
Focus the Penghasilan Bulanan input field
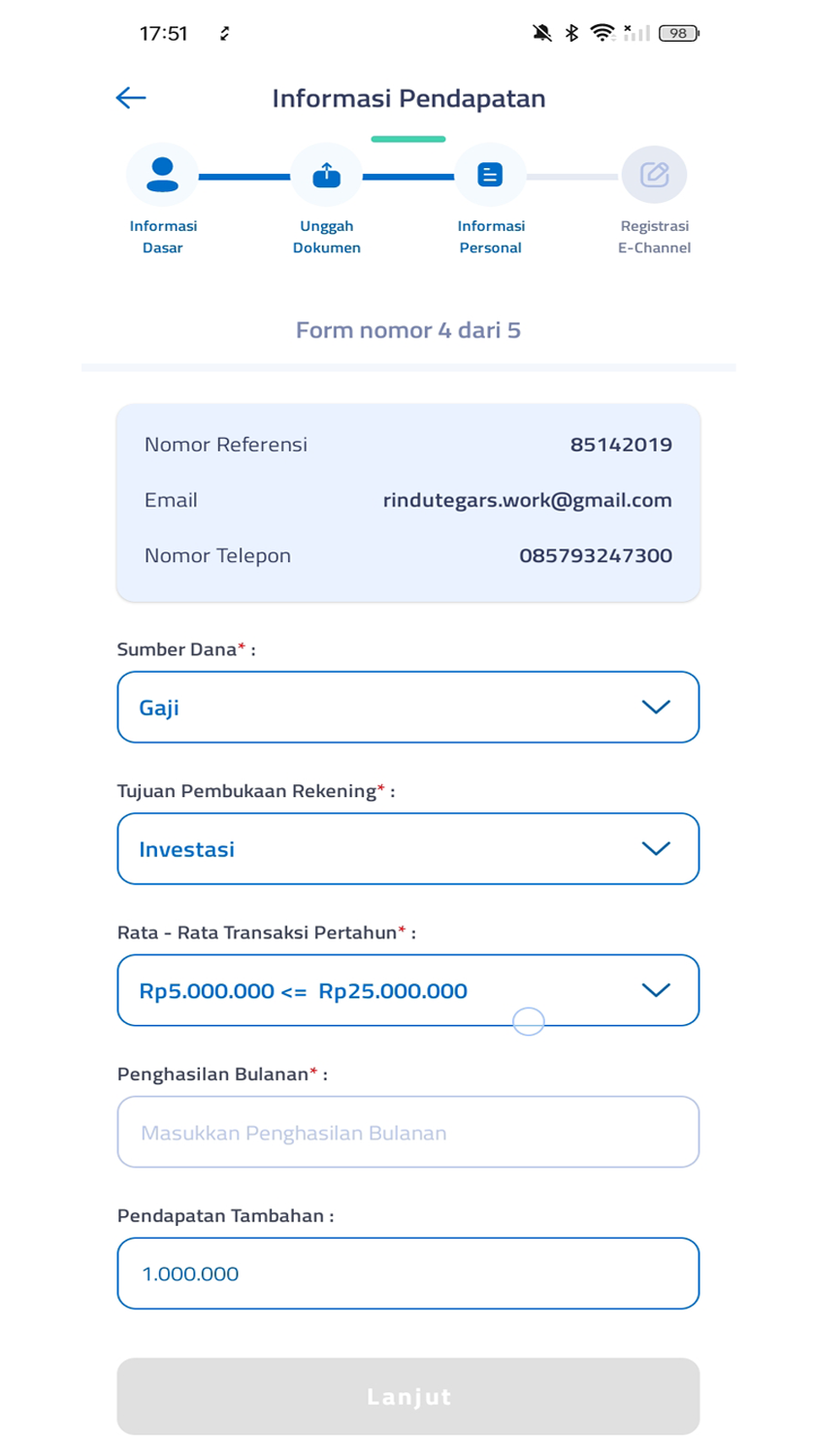(408, 1132)
